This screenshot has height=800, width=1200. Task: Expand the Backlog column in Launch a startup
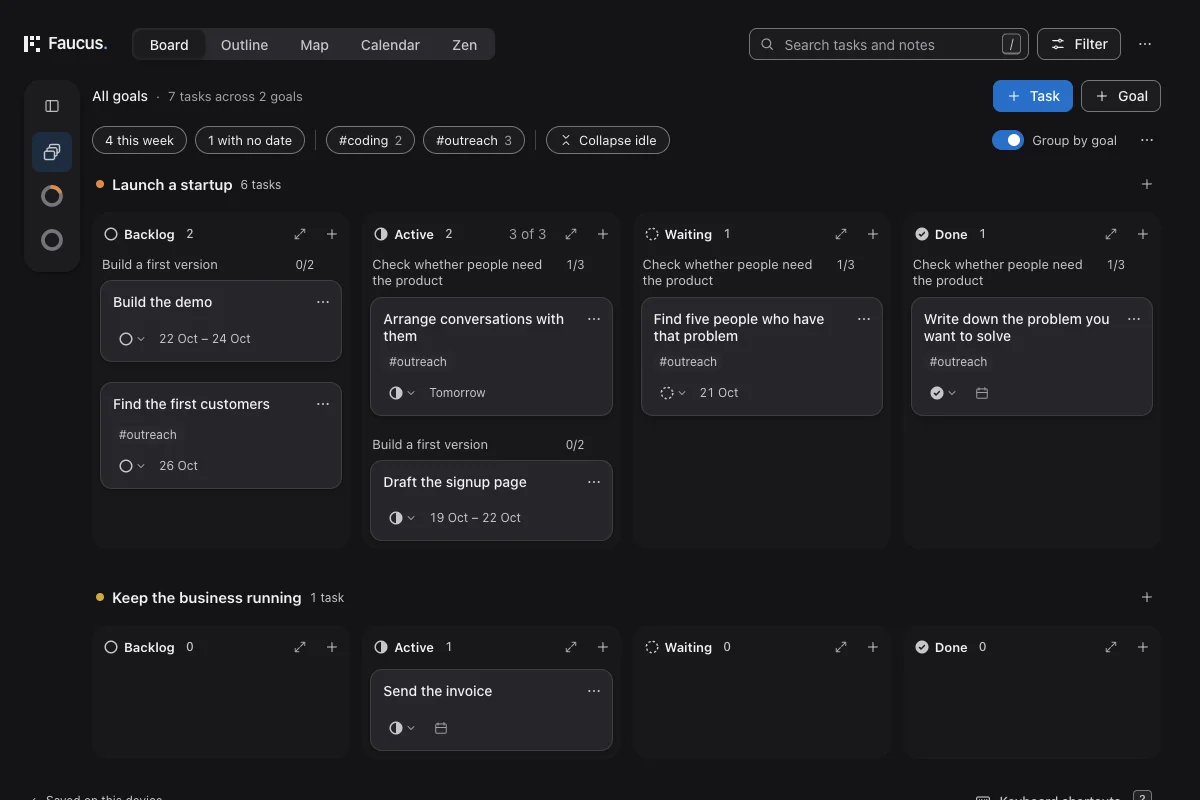coord(300,234)
